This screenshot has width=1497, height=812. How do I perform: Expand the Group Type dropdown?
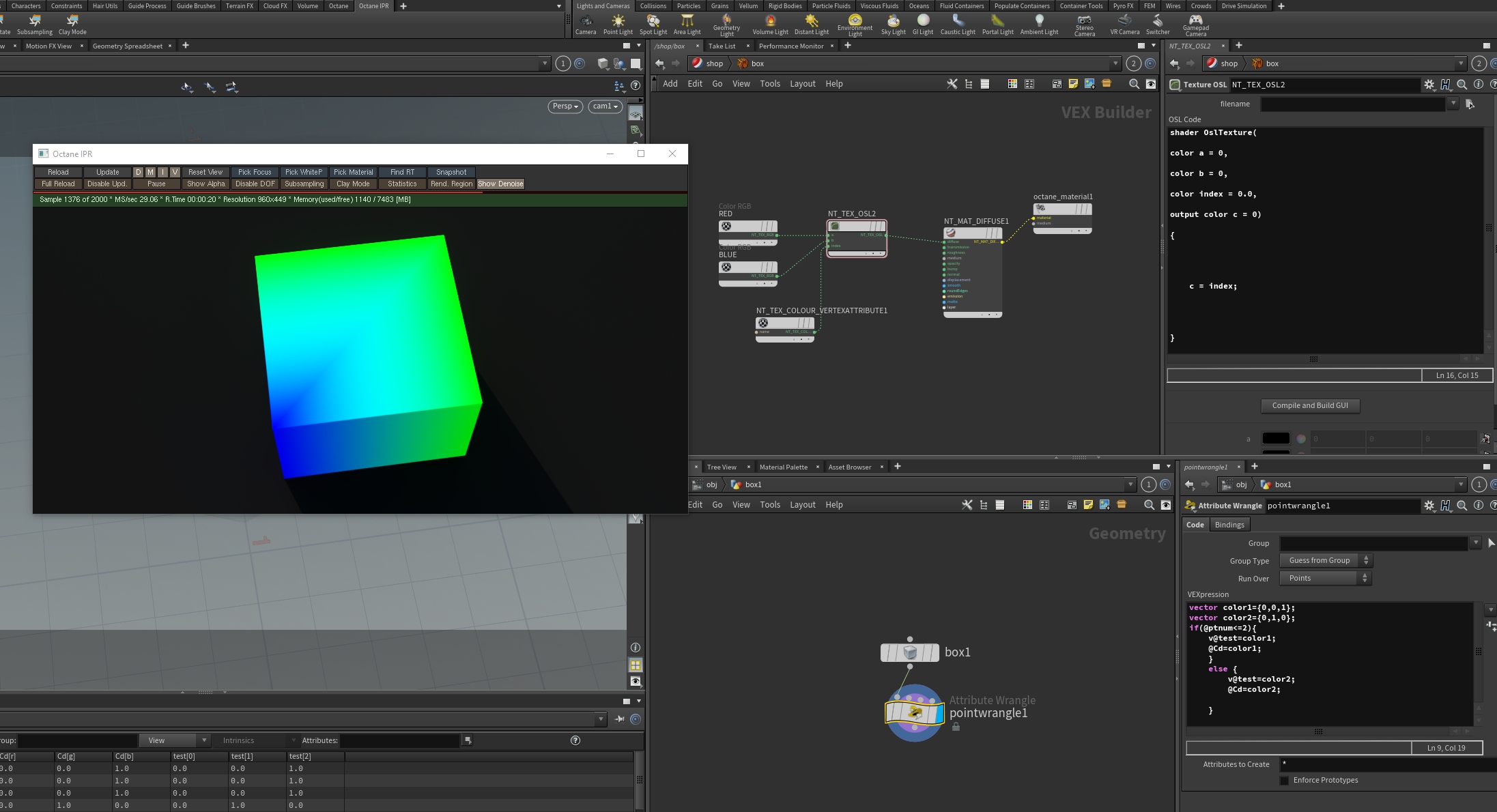1325,560
